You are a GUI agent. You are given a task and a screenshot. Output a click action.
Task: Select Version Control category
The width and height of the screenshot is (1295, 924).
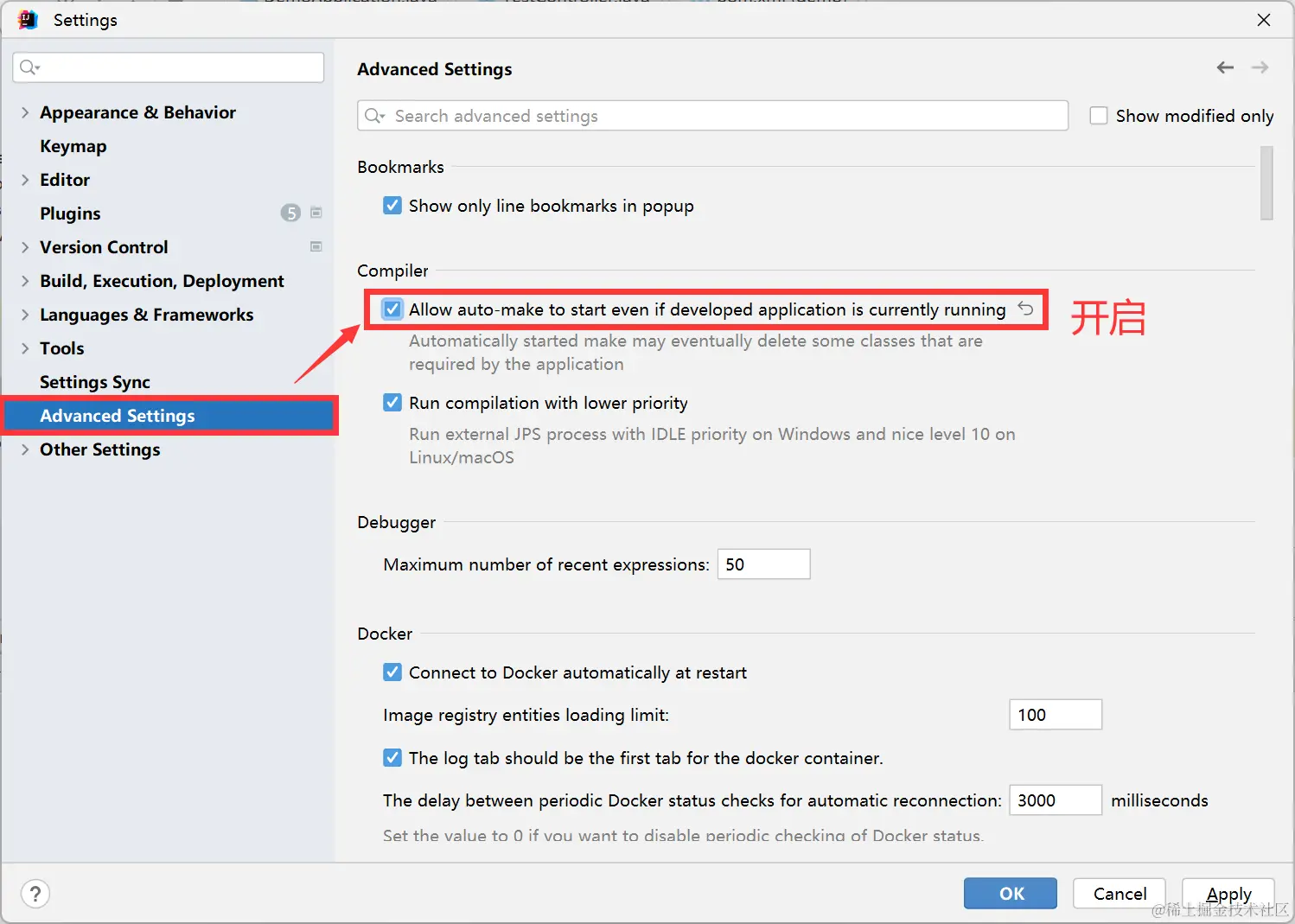pyautogui.click(x=104, y=247)
